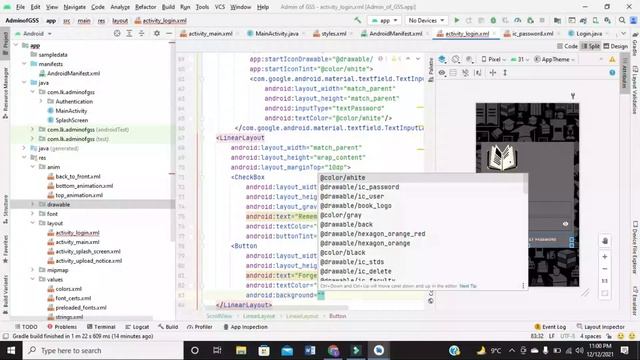640x360 pixels.
Task: Open the API 31 level dropdown
Action: pos(520,60)
